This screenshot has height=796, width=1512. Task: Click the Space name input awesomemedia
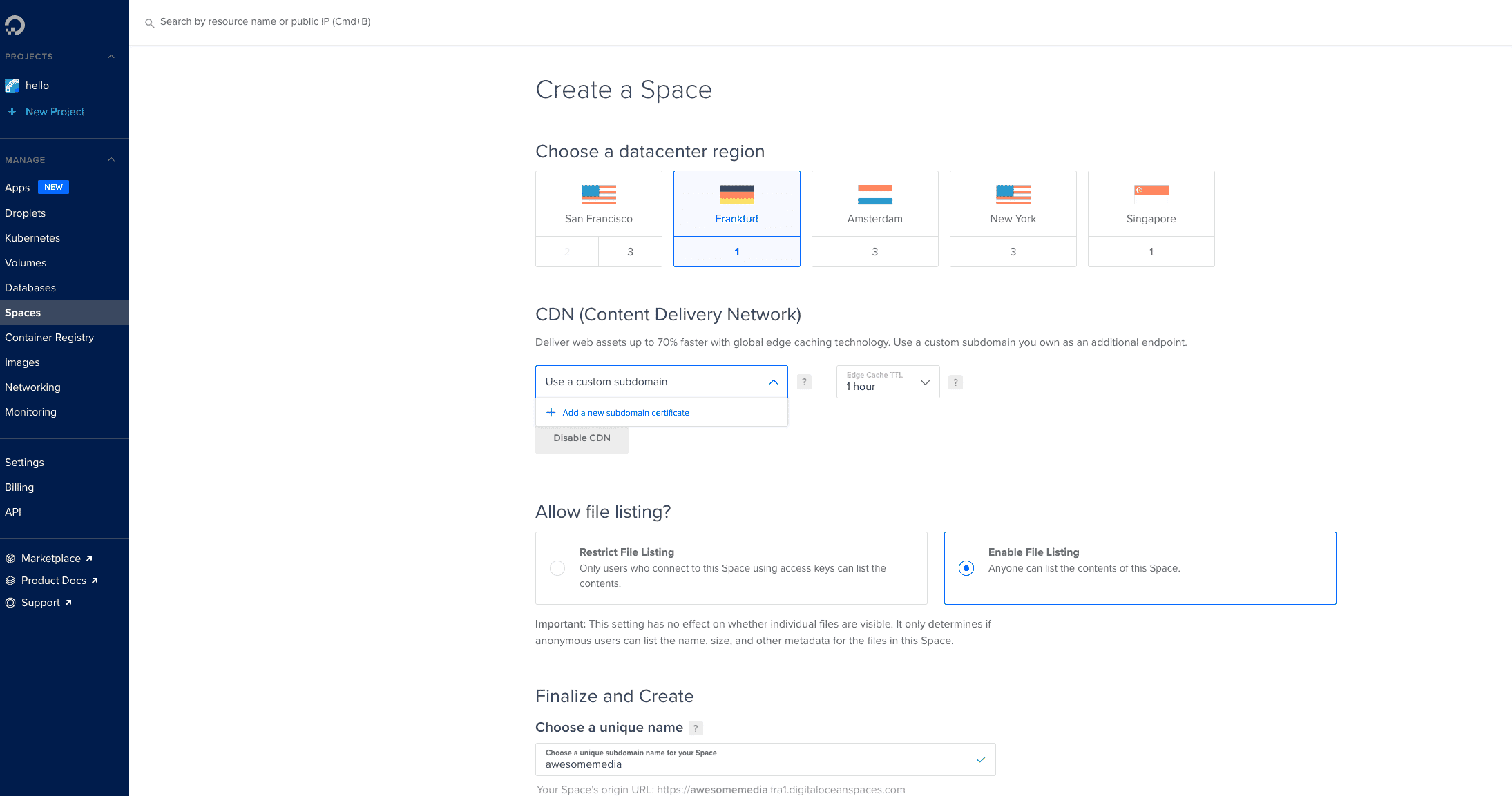coord(765,759)
